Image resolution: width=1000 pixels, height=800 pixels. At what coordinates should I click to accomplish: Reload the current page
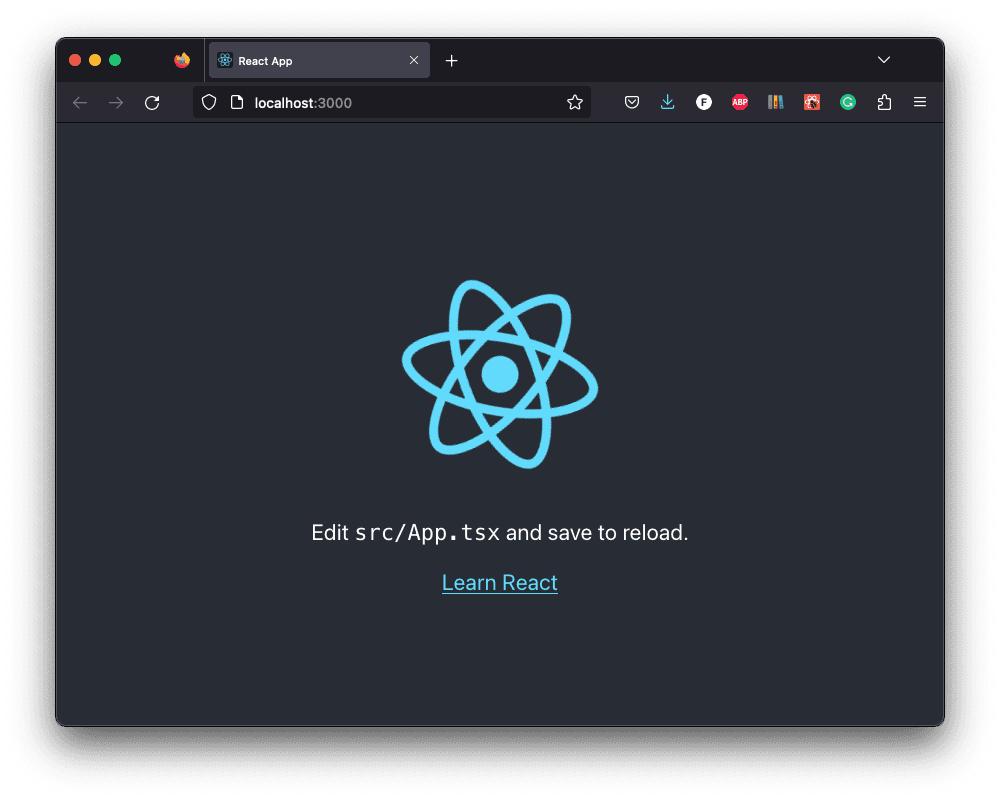tap(152, 103)
